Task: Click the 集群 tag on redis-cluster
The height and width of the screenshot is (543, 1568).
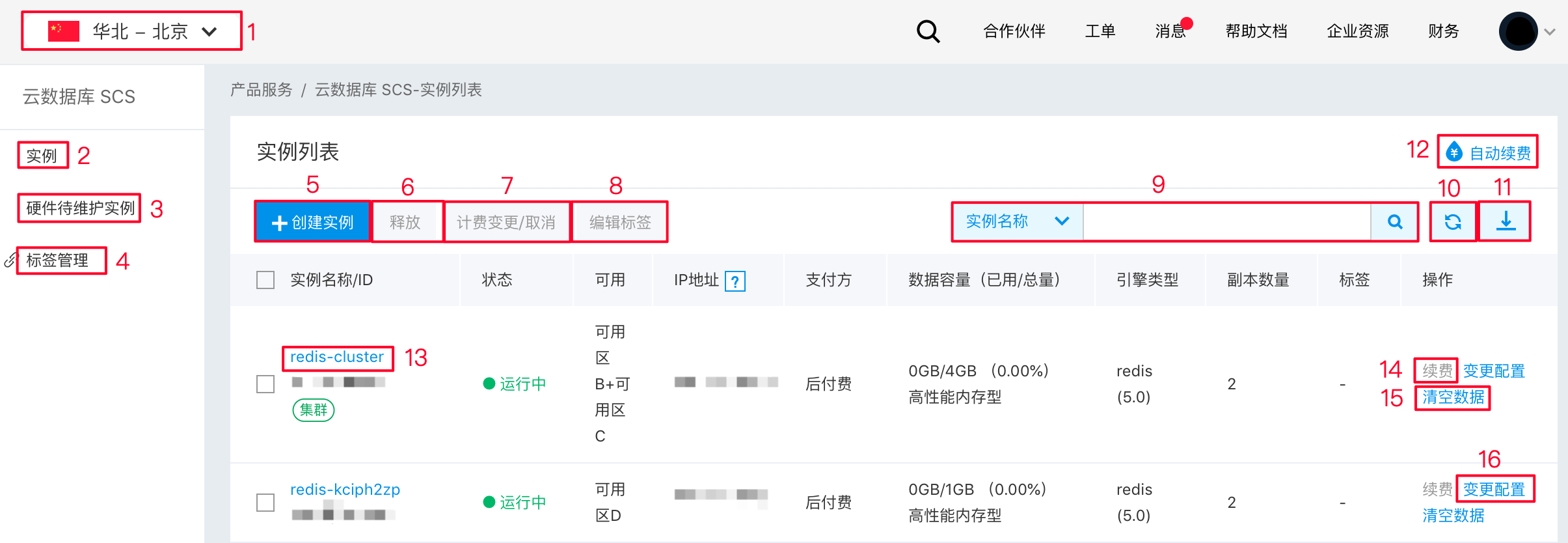Action: 314,410
